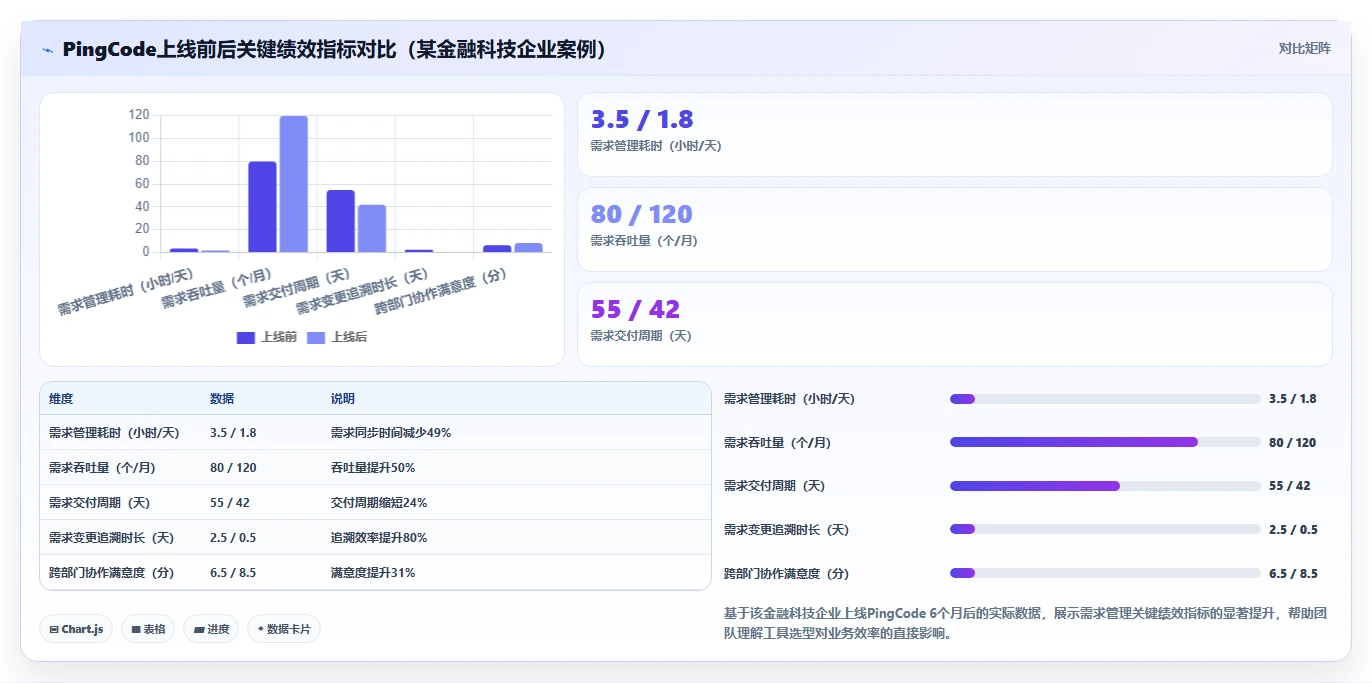1372x683 pixels.
Task: Click progress value 55 / 42 label
Action: [x=1290, y=486]
